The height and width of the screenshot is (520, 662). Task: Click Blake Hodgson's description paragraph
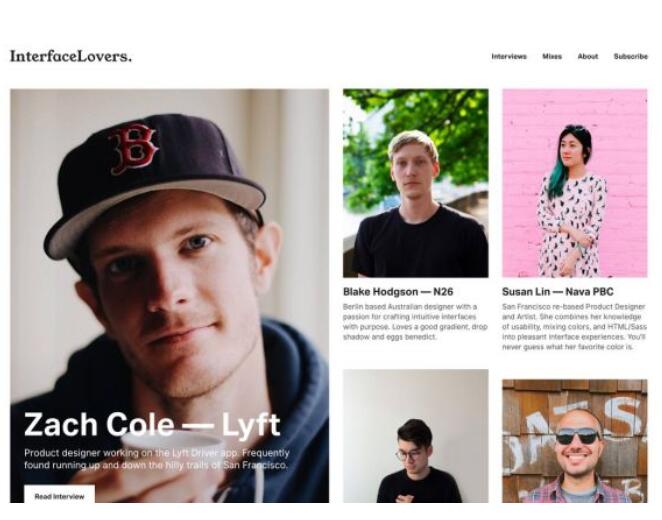tap(415, 322)
